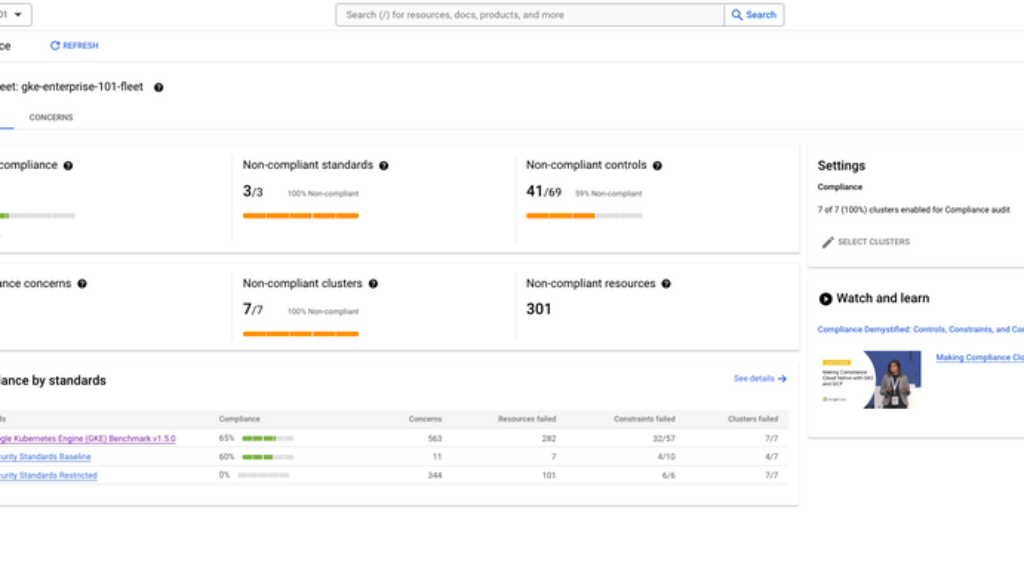Screen dimensions: 1024x585
Task: Open Security Standards Restricted link
Action: tap(48, 475)
